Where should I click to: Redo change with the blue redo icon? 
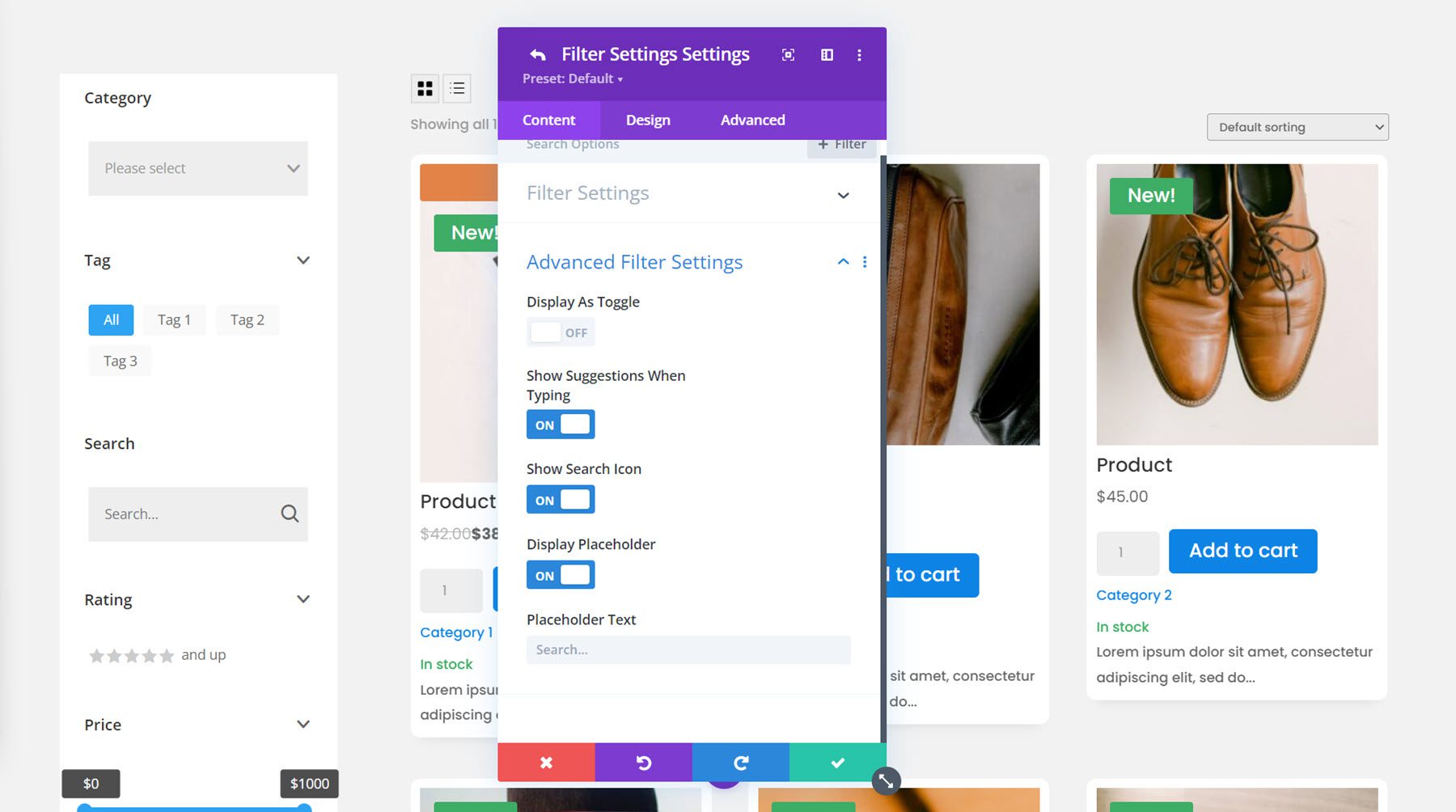point(740,762)
